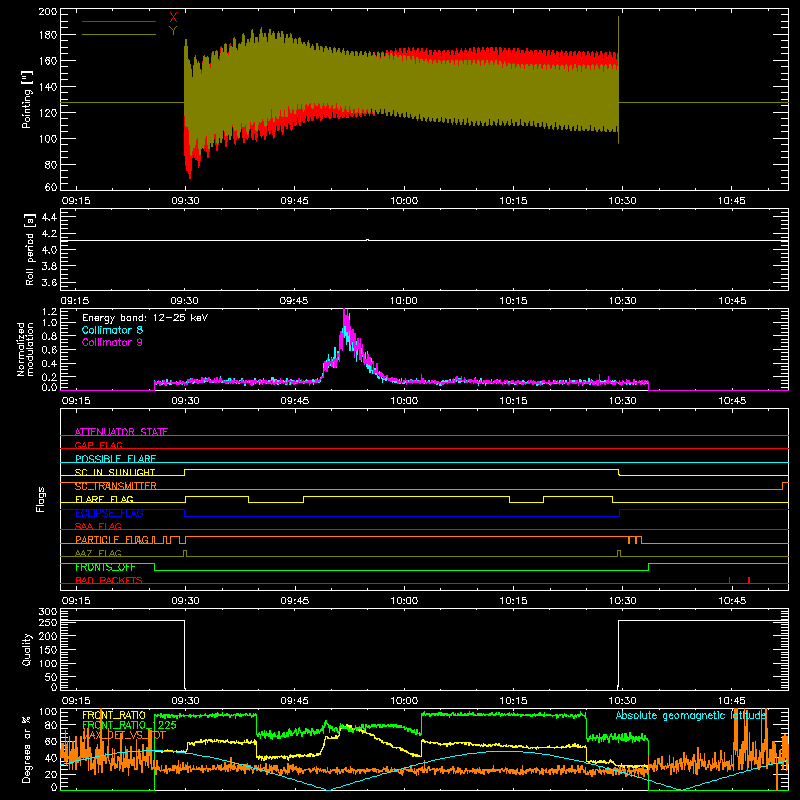800x800 pixels.
Task: Click the 10:30 time label under Flags plot
Action: click(x=622, y=601)
